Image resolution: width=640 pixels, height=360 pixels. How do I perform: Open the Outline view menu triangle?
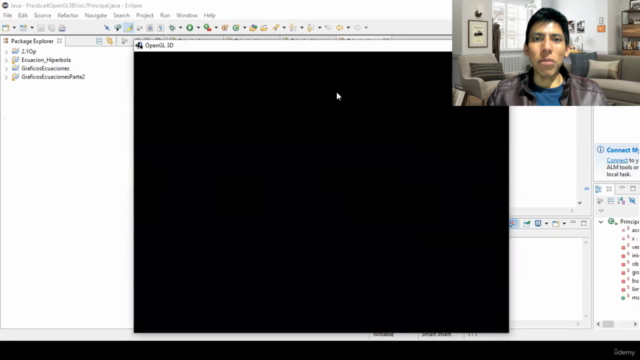pyautogui.click(x=601, y=211)
